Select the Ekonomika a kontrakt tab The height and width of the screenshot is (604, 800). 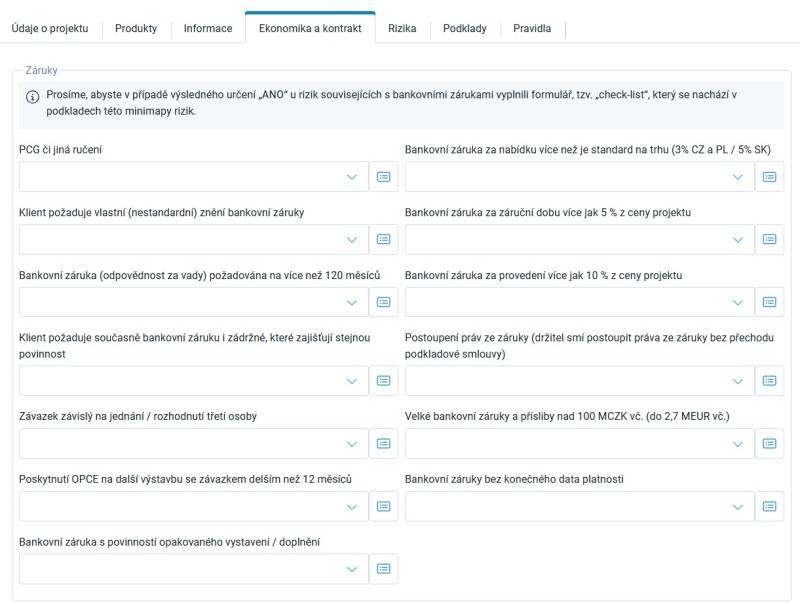click(x=310, y=29)
